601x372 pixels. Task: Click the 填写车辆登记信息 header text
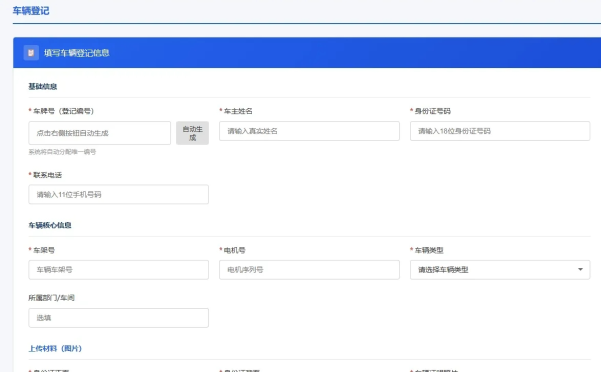click(x=77, y=53)
